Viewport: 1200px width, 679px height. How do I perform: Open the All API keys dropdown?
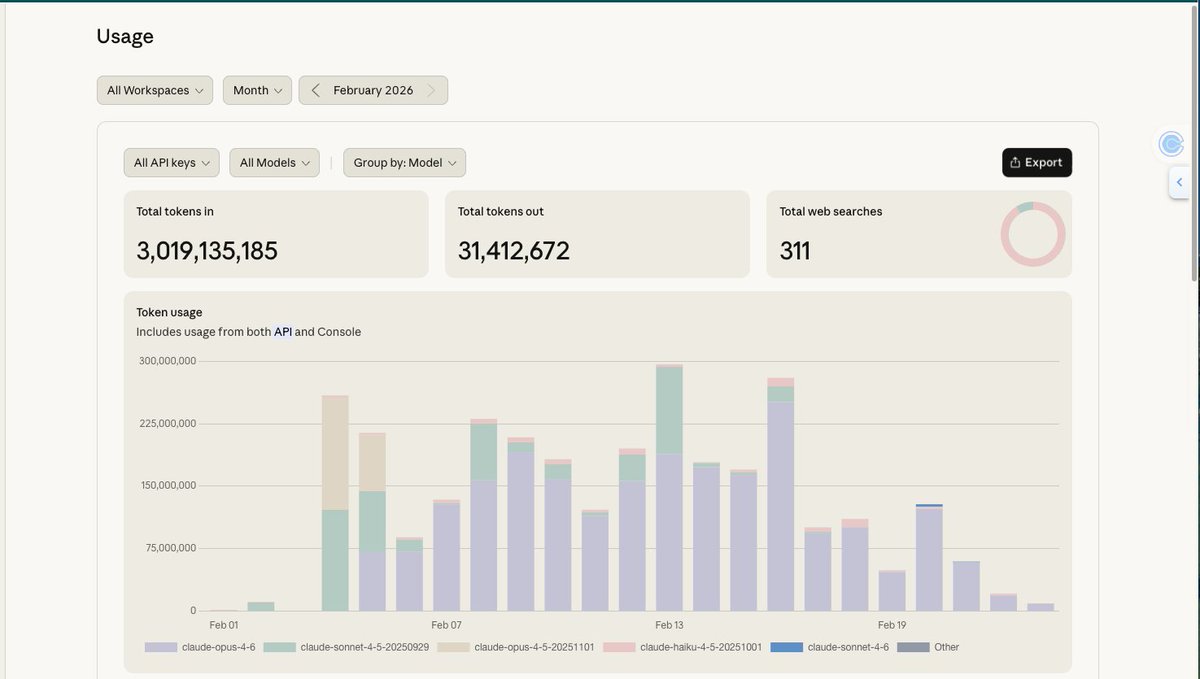pyautogui.click(x=171, y=163)
